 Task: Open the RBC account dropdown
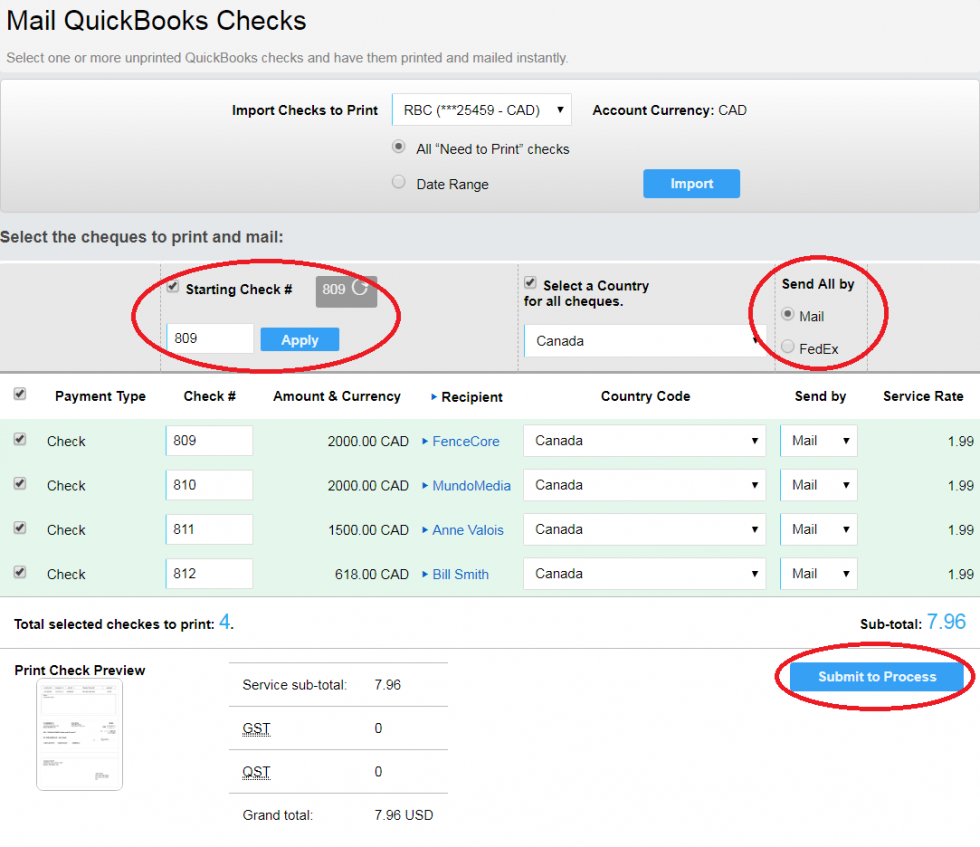tap(481, 110)
